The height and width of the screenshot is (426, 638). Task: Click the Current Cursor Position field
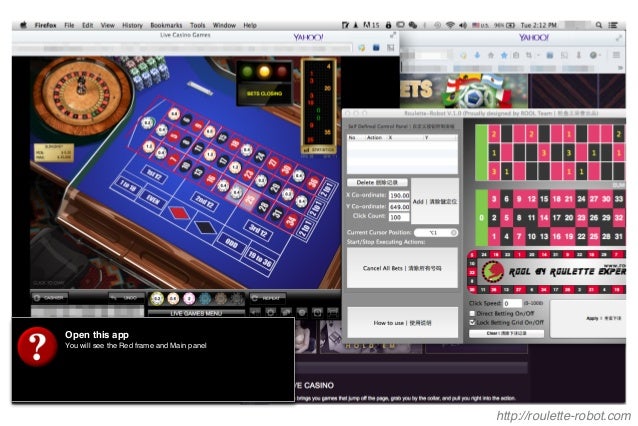[x=435, y=232]
